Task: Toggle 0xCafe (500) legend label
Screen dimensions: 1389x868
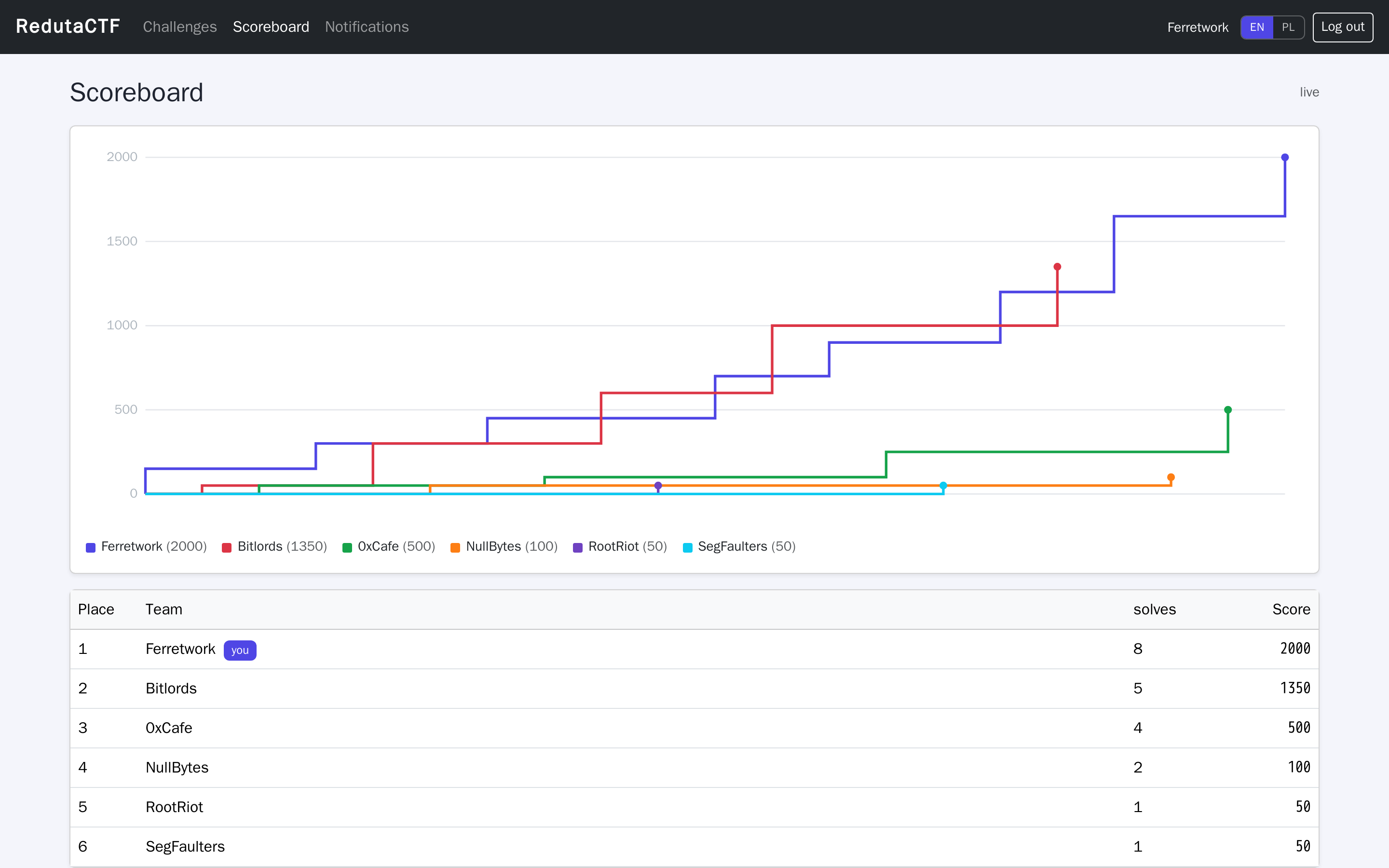Action: 396,546
